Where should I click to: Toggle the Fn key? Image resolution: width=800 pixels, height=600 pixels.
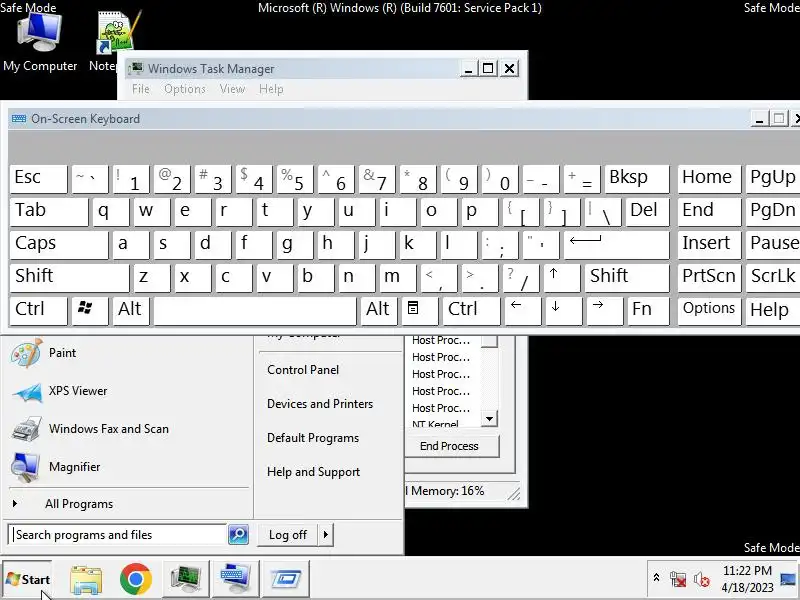[648, 310]
